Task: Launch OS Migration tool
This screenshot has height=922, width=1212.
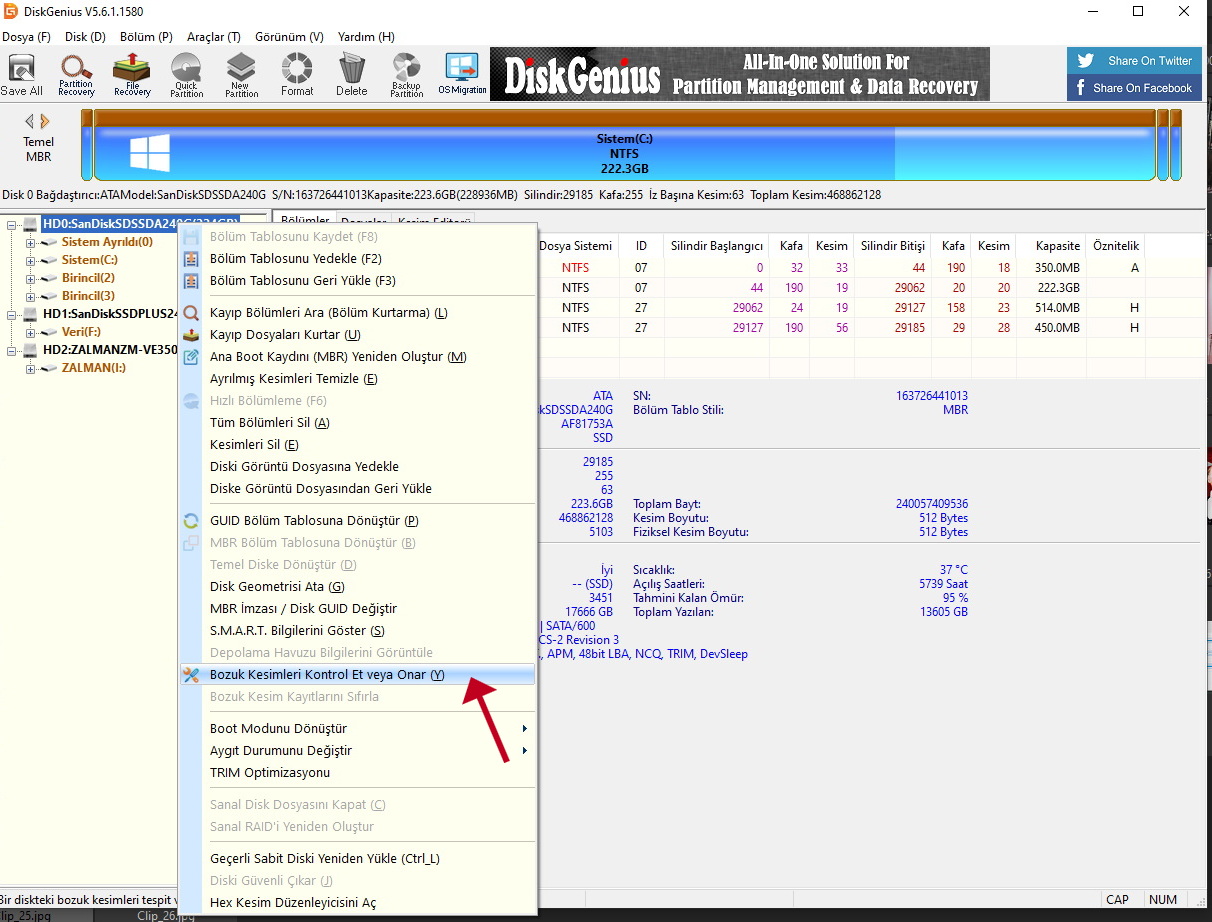Action: click(462, 75)
